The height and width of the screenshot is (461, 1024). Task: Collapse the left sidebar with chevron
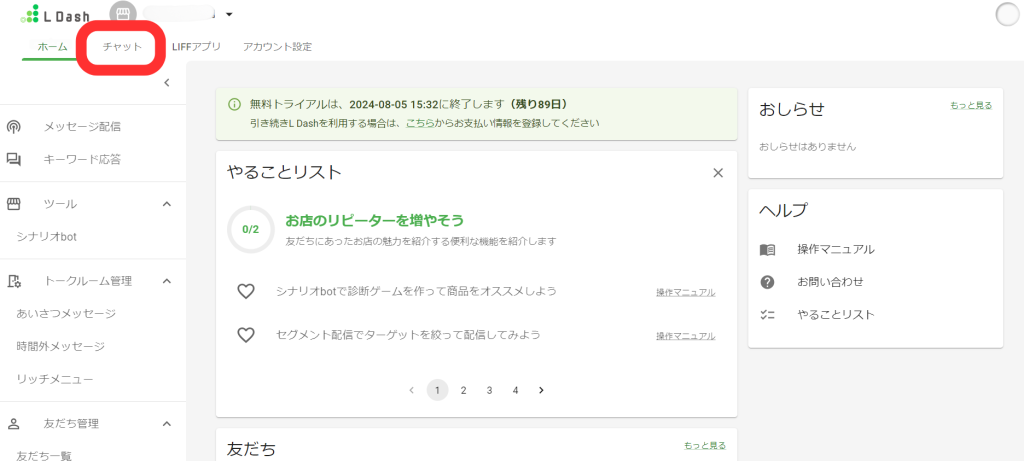click(x=167, y=83)
